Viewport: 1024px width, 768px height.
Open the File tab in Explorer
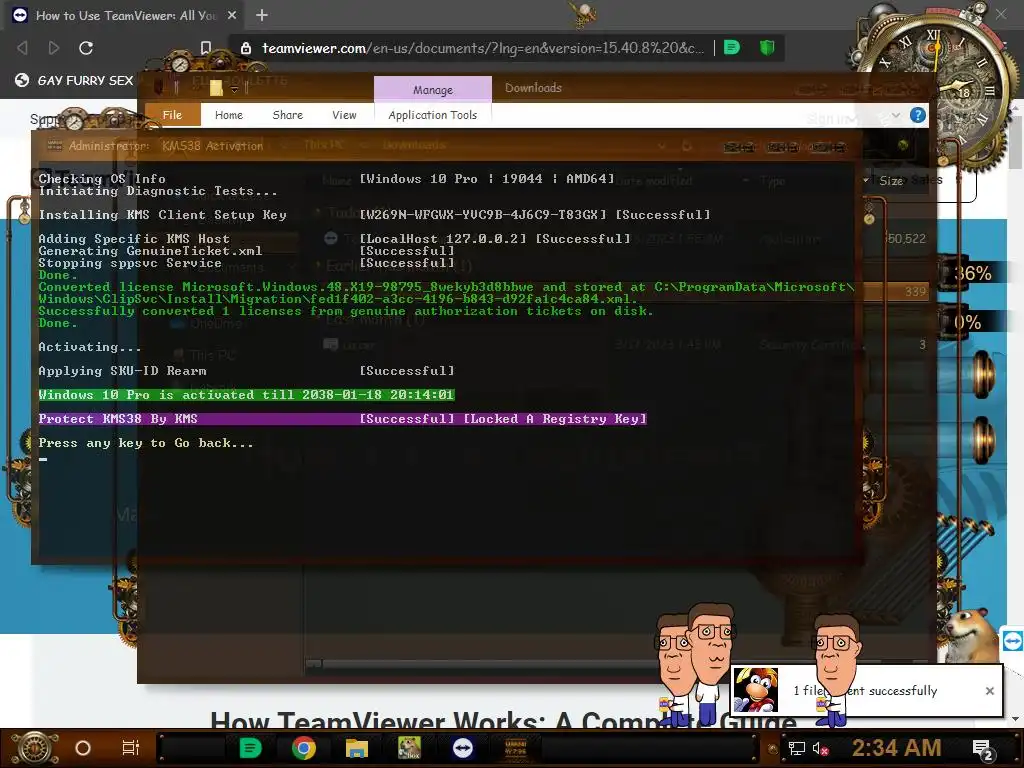click(x=172, y=115)
